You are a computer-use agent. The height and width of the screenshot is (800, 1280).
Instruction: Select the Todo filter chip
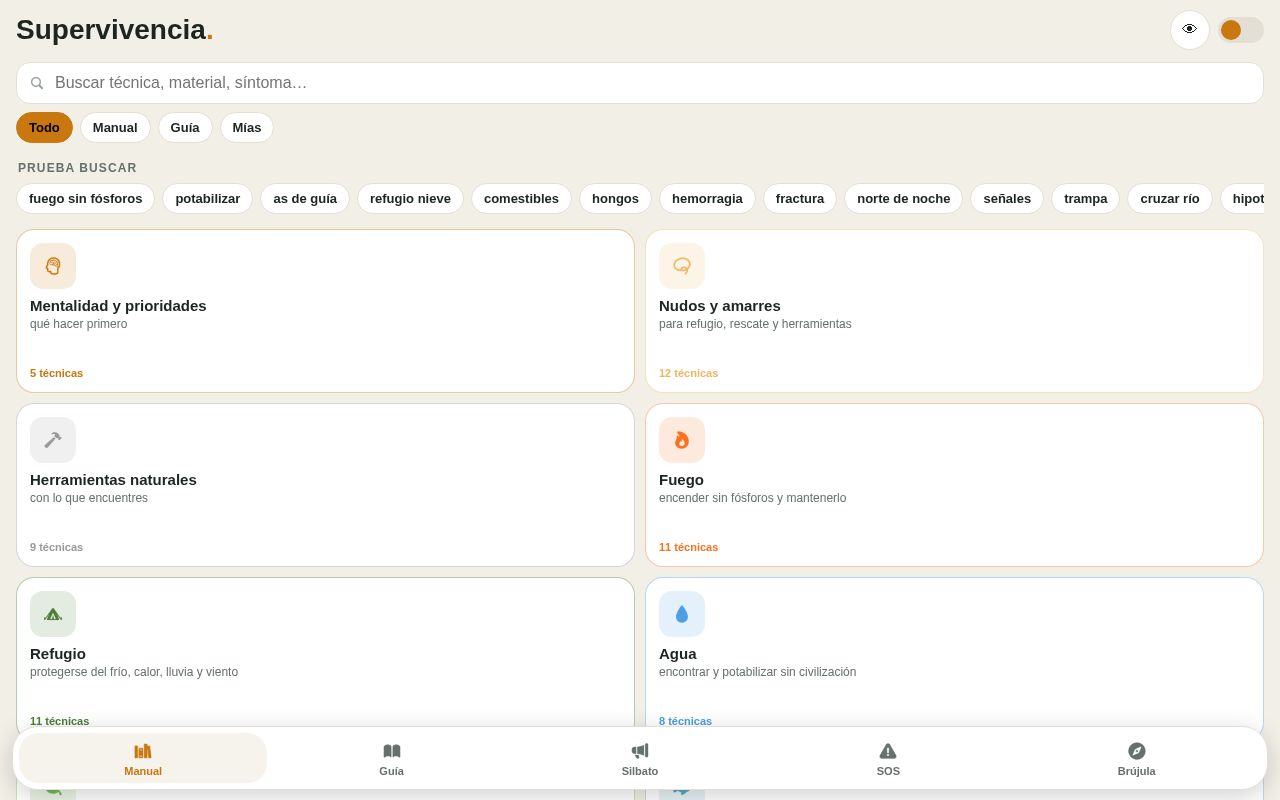44,127
